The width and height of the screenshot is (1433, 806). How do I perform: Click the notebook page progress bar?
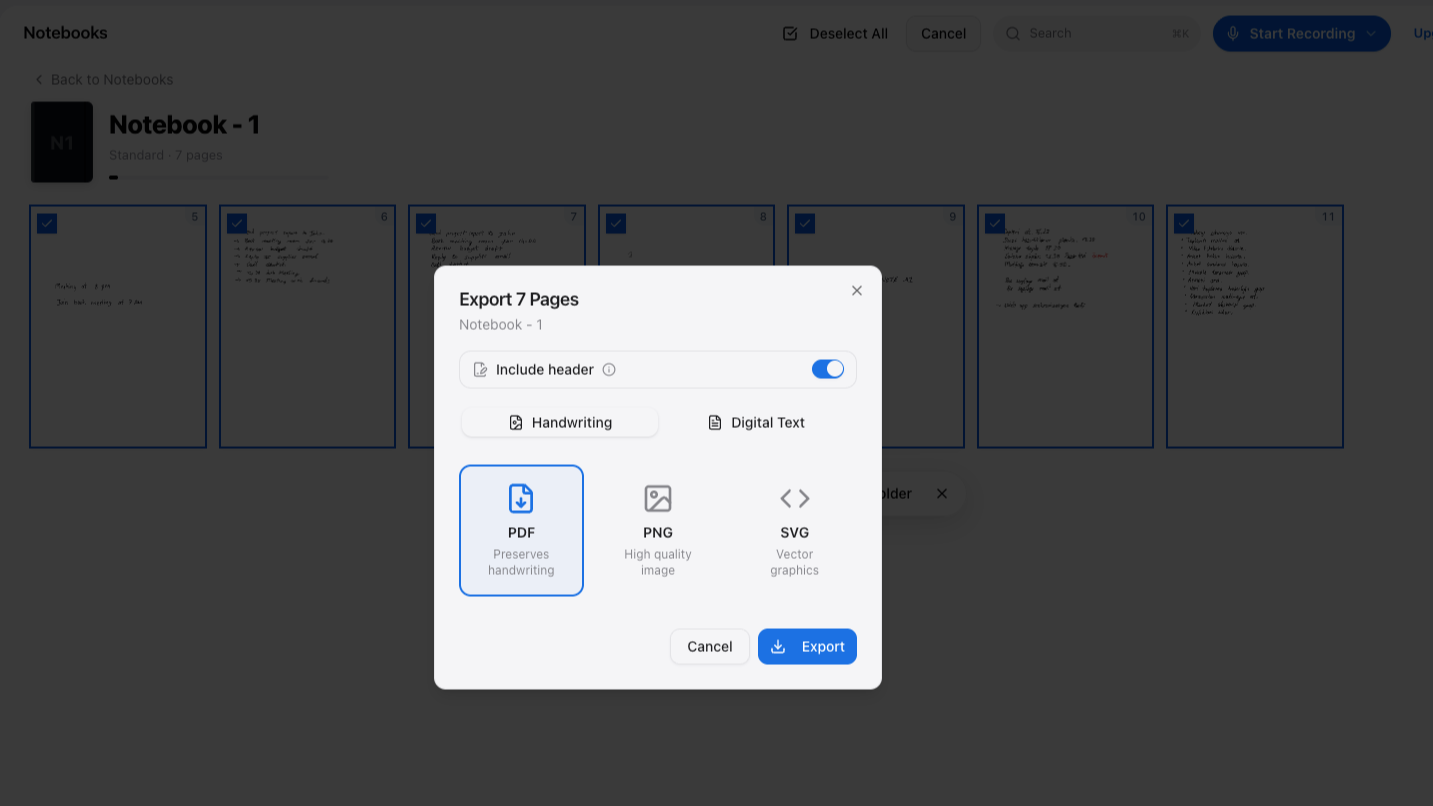tap(218, 177)
